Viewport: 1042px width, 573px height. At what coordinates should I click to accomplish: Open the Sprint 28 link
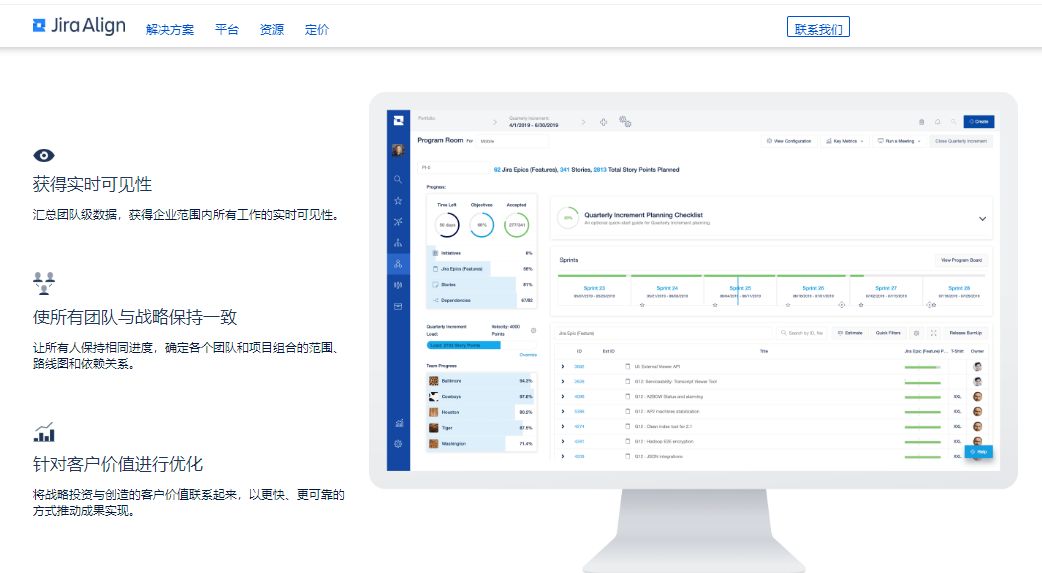[959, 288]
